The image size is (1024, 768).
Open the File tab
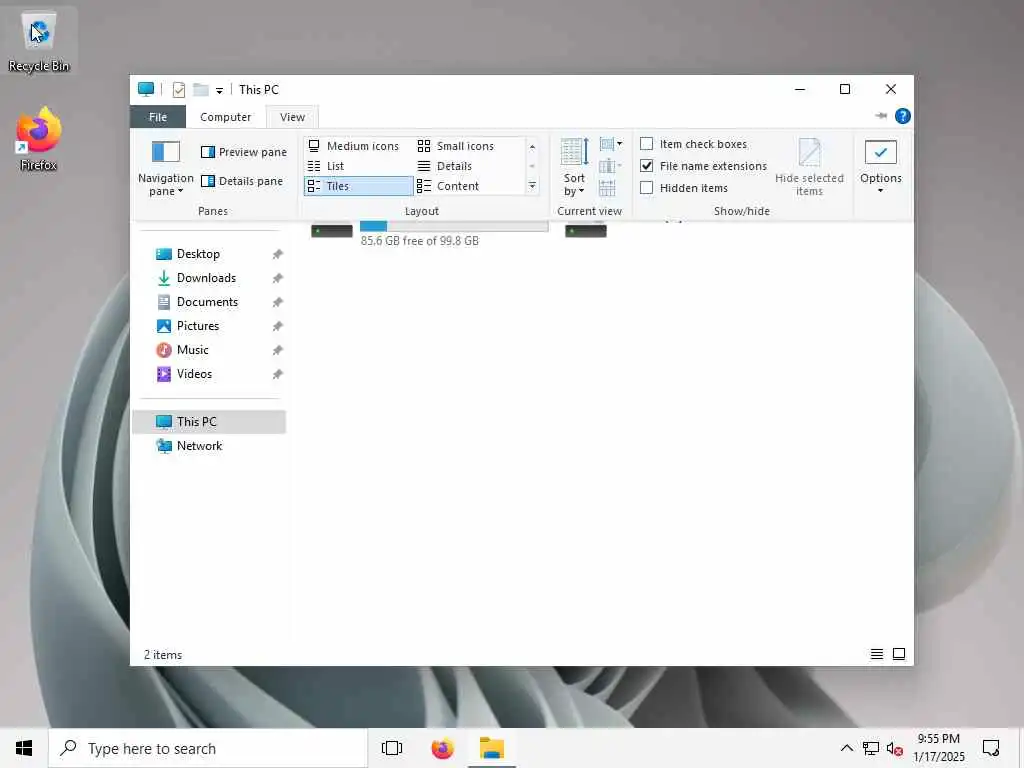[x=158, y=117]
